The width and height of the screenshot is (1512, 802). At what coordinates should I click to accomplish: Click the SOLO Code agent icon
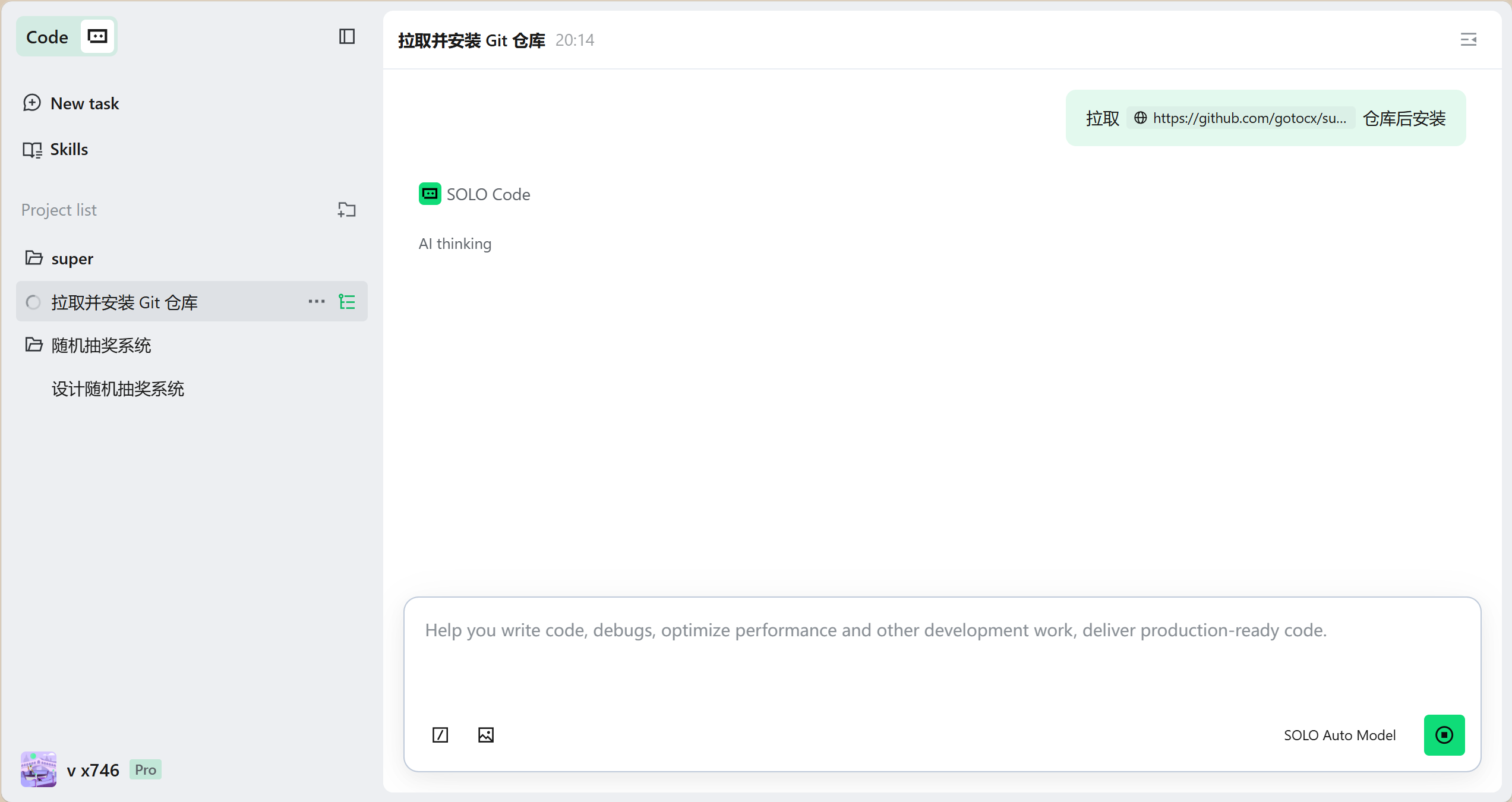430,194
